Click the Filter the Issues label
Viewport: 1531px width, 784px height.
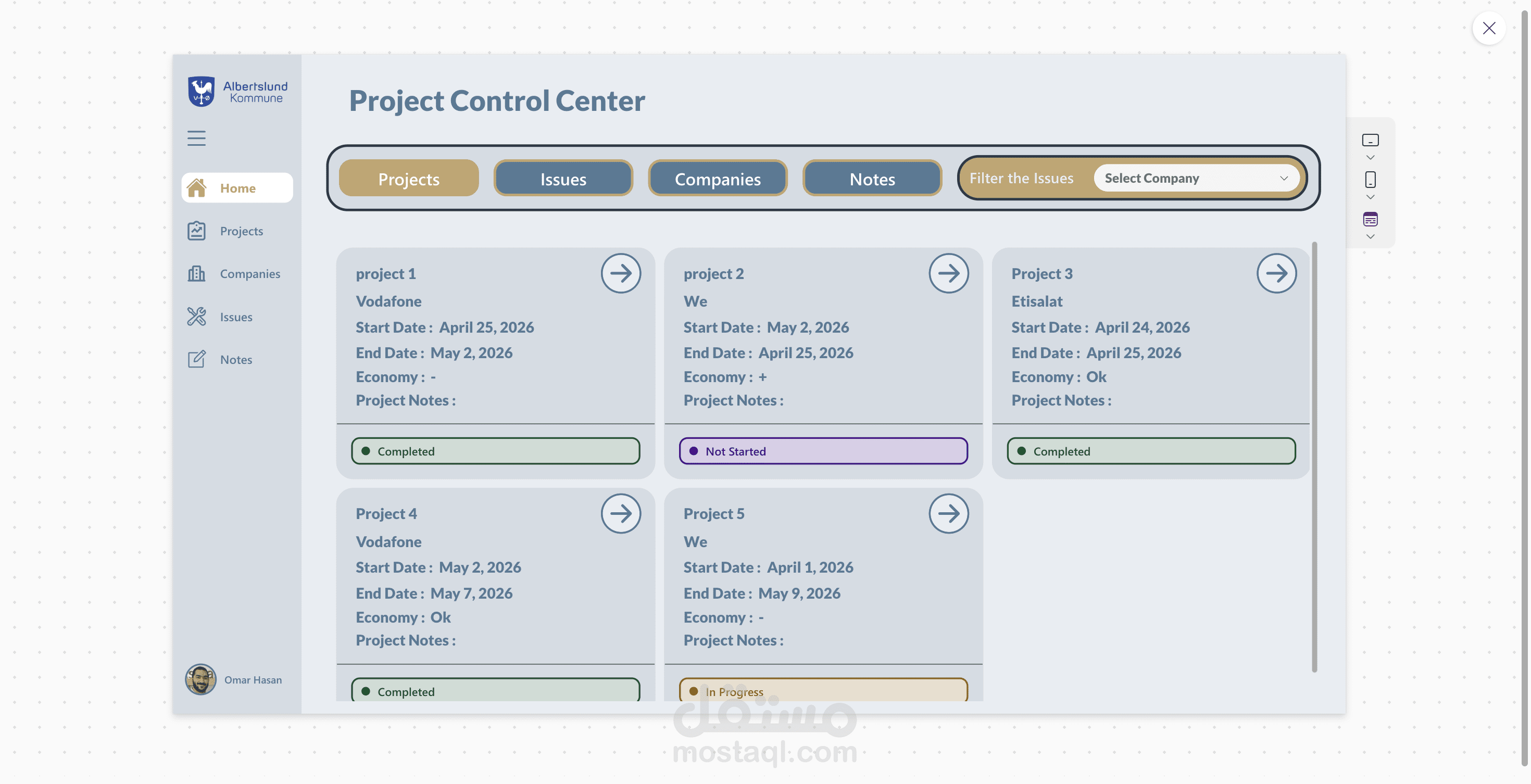pyautogui.click(x=1021, y=178)
